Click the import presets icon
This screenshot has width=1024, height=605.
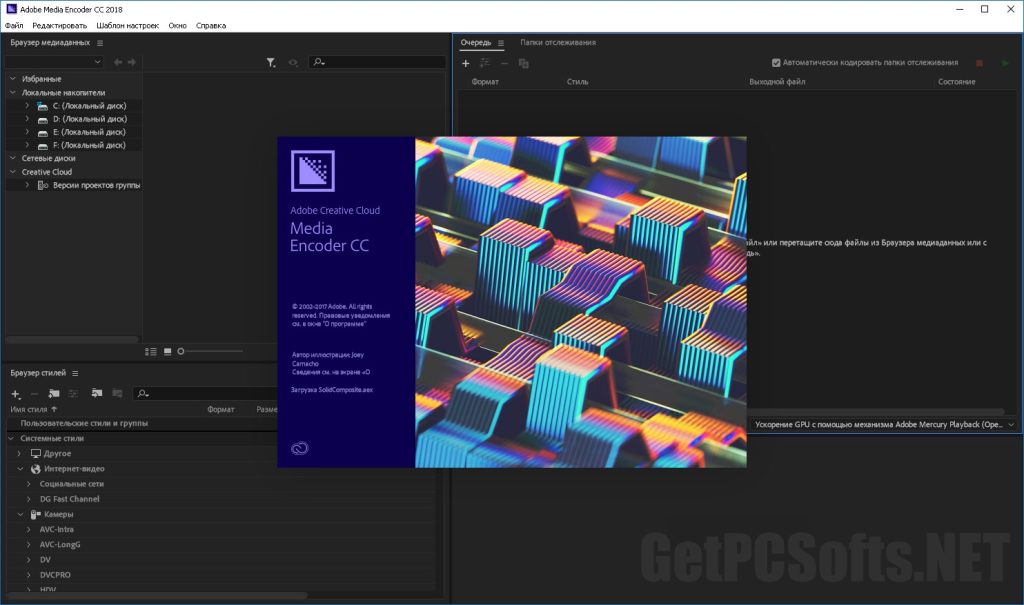pyautogui.click(x=97, y=393)
